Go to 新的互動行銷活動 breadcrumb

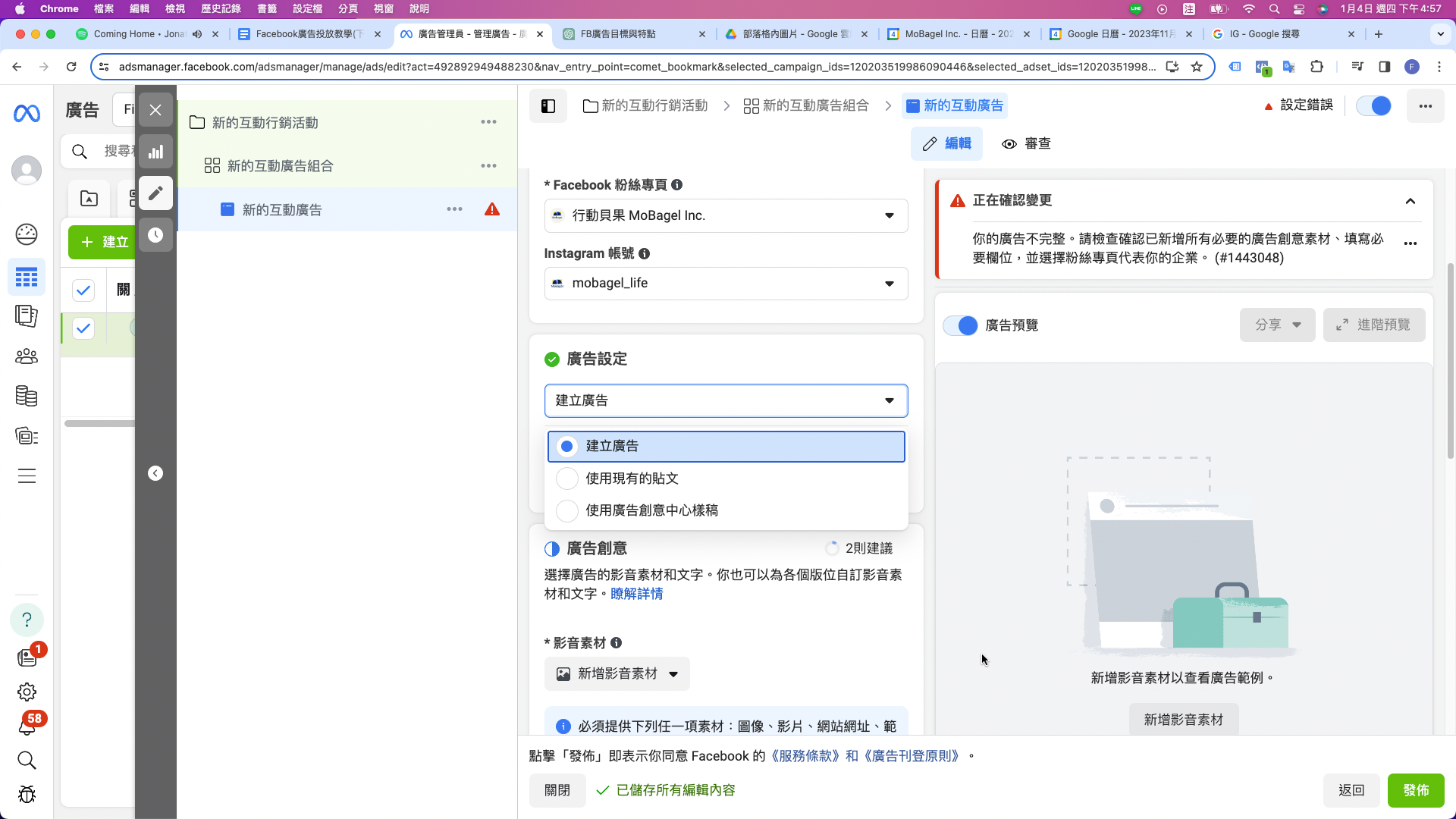[645, 106]
